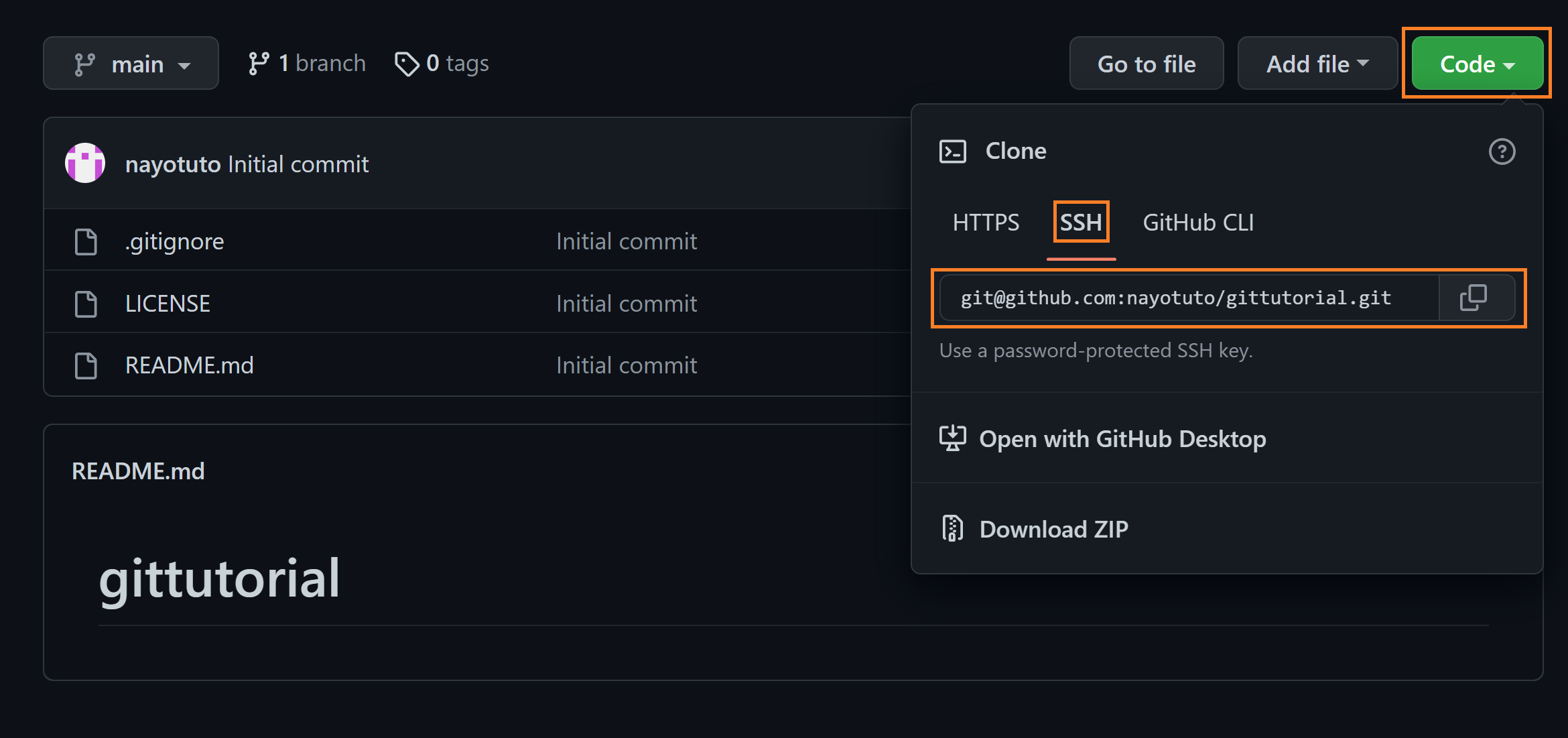Select the GitHub CLI tab
1568x738 pixels.
click(x=1198, y=223)
